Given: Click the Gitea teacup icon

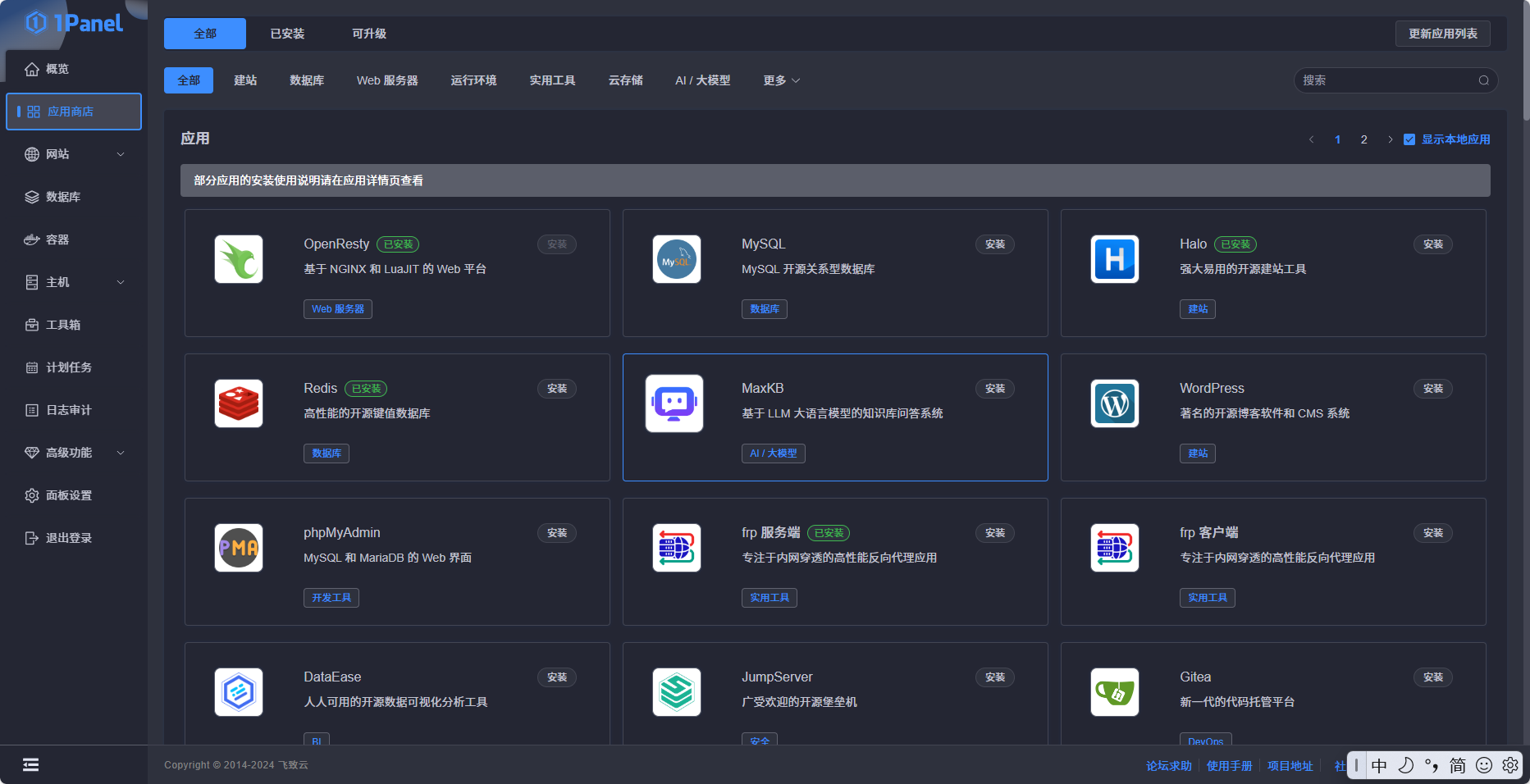Looking at the screenshot, I should (x=1114, y=692).
